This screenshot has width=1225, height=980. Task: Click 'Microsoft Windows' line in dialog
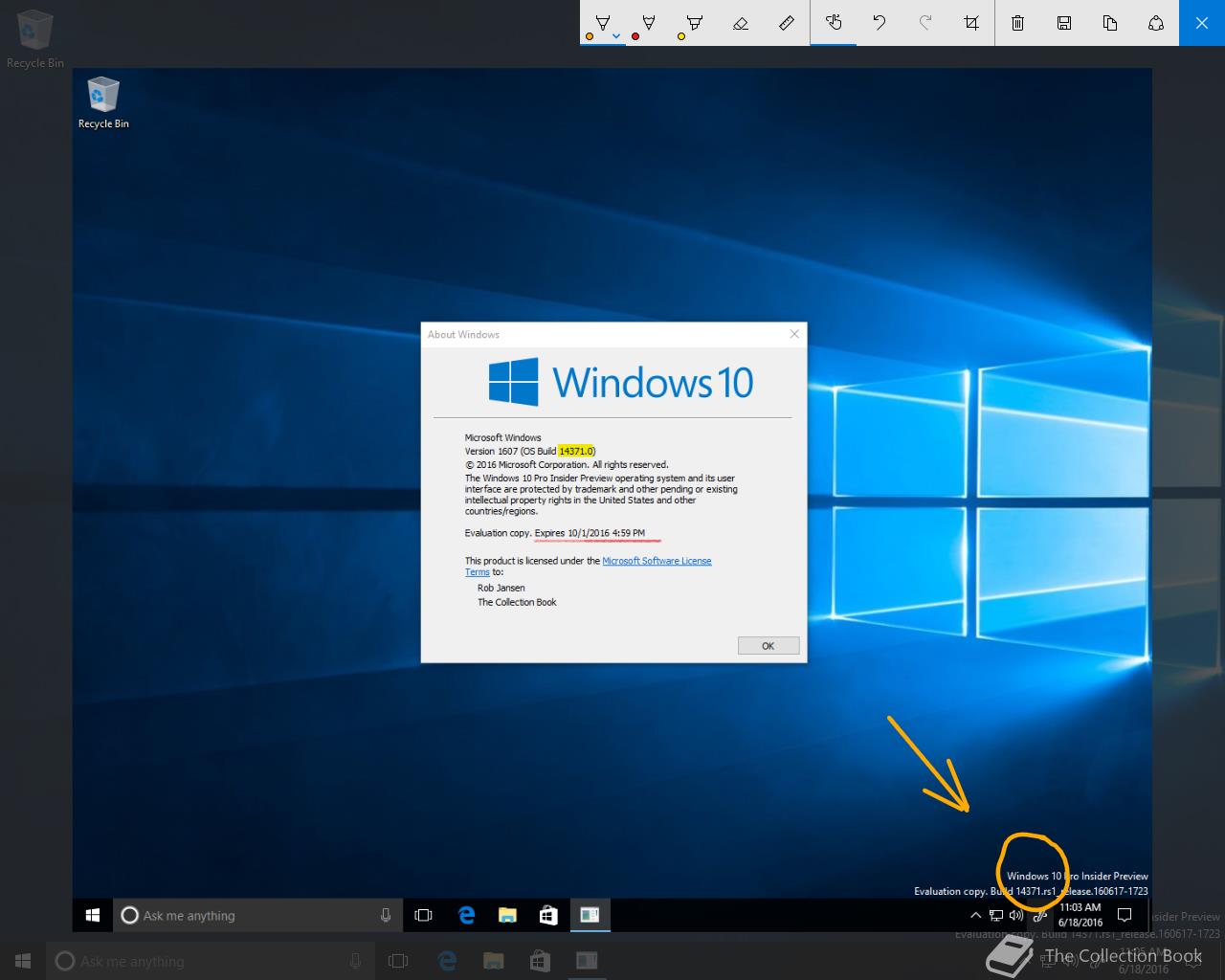(503, 438)
